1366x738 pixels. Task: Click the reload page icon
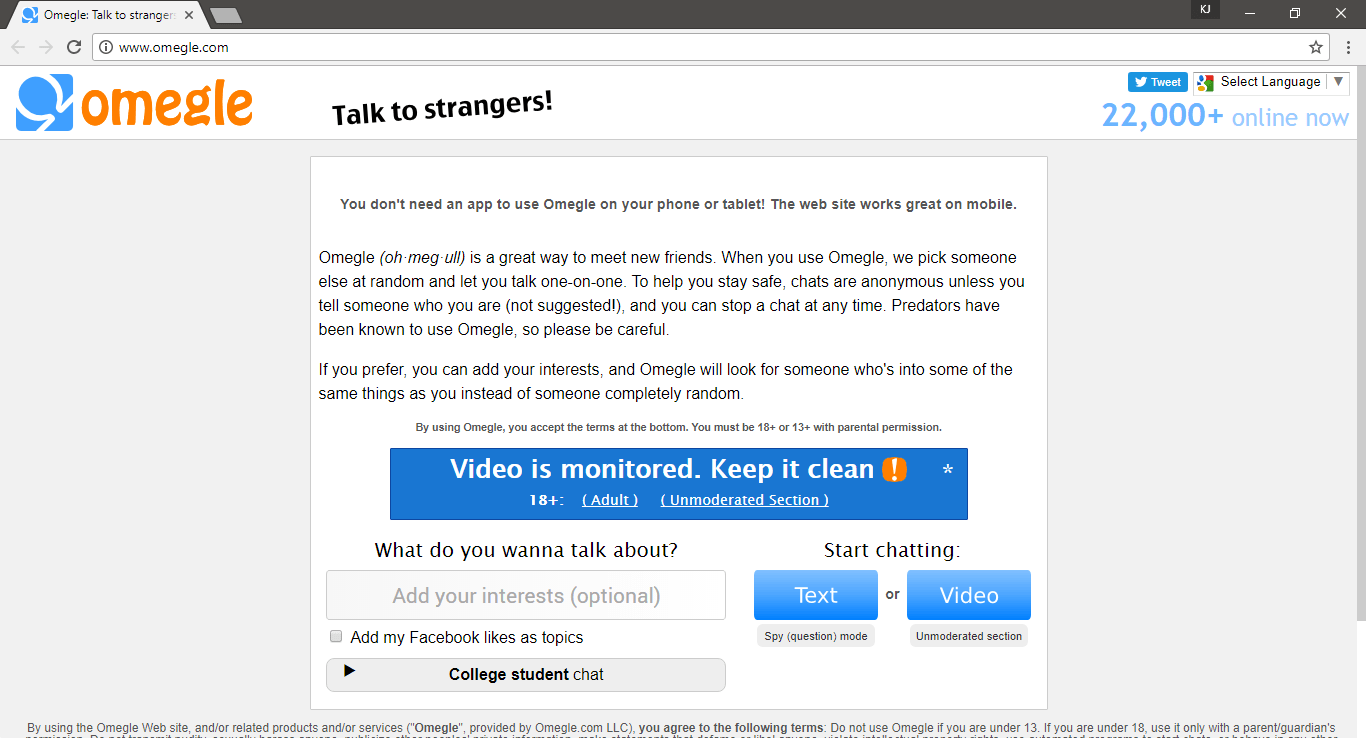tap(73, 46)
